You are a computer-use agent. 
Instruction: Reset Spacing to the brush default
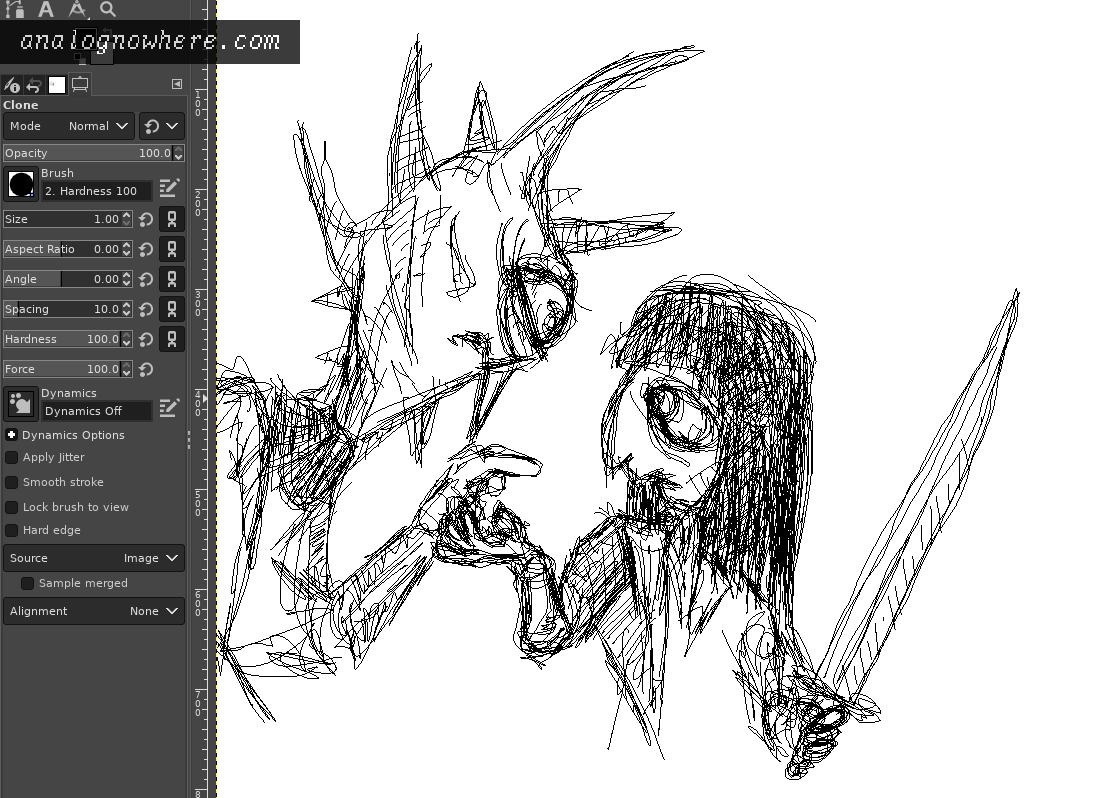coord(146,309)
